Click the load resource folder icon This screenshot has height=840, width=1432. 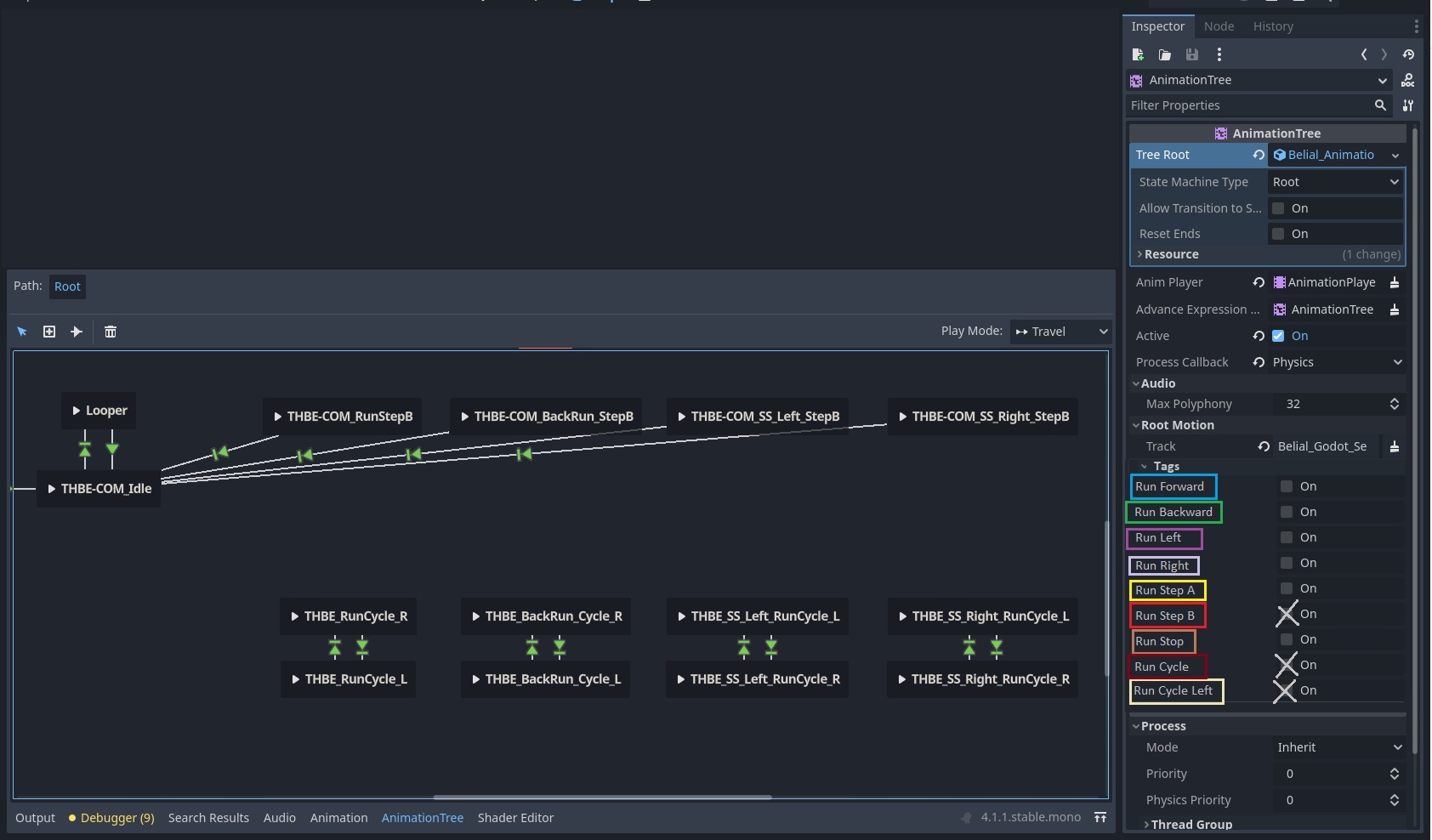point(1164,54)
